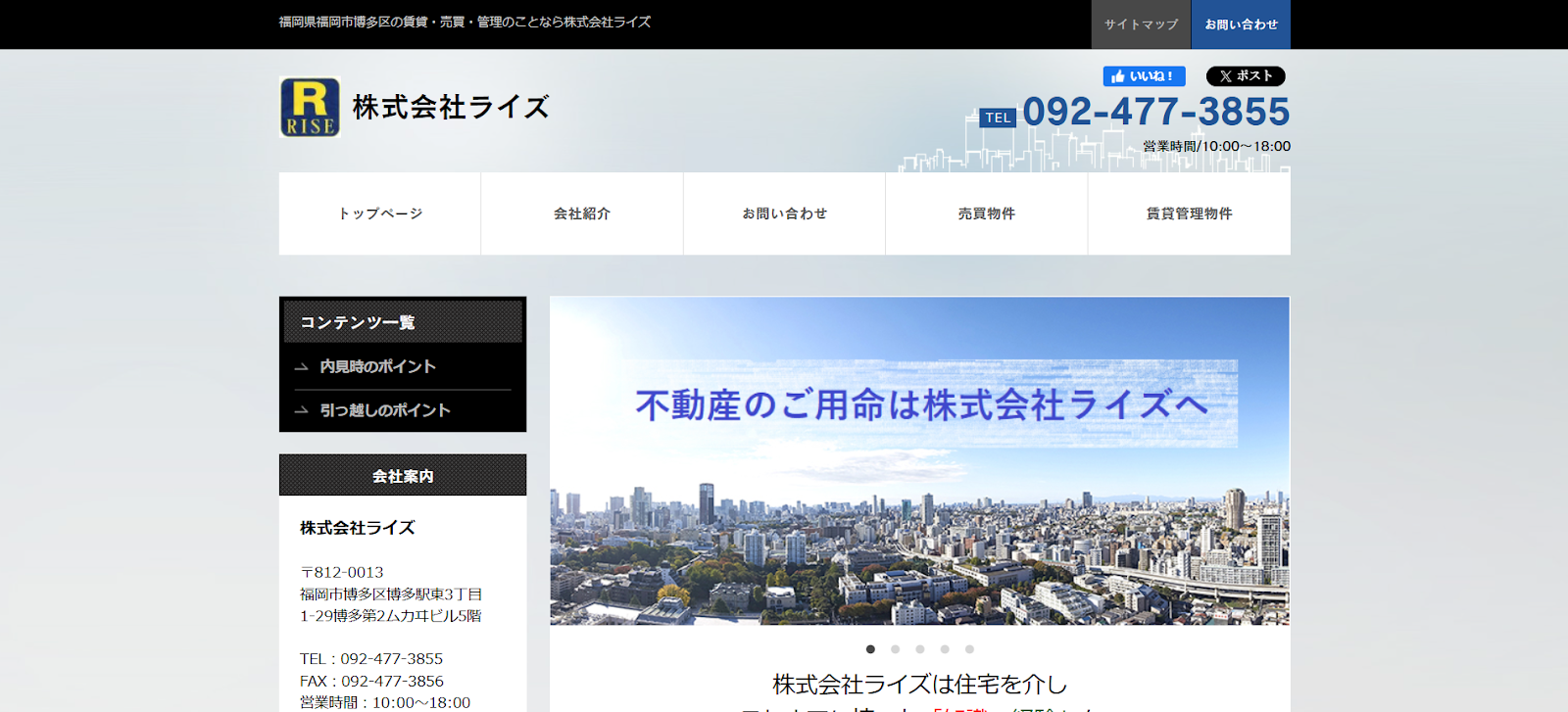Open 売買物件 navigation item

click(x=987, y=214)
